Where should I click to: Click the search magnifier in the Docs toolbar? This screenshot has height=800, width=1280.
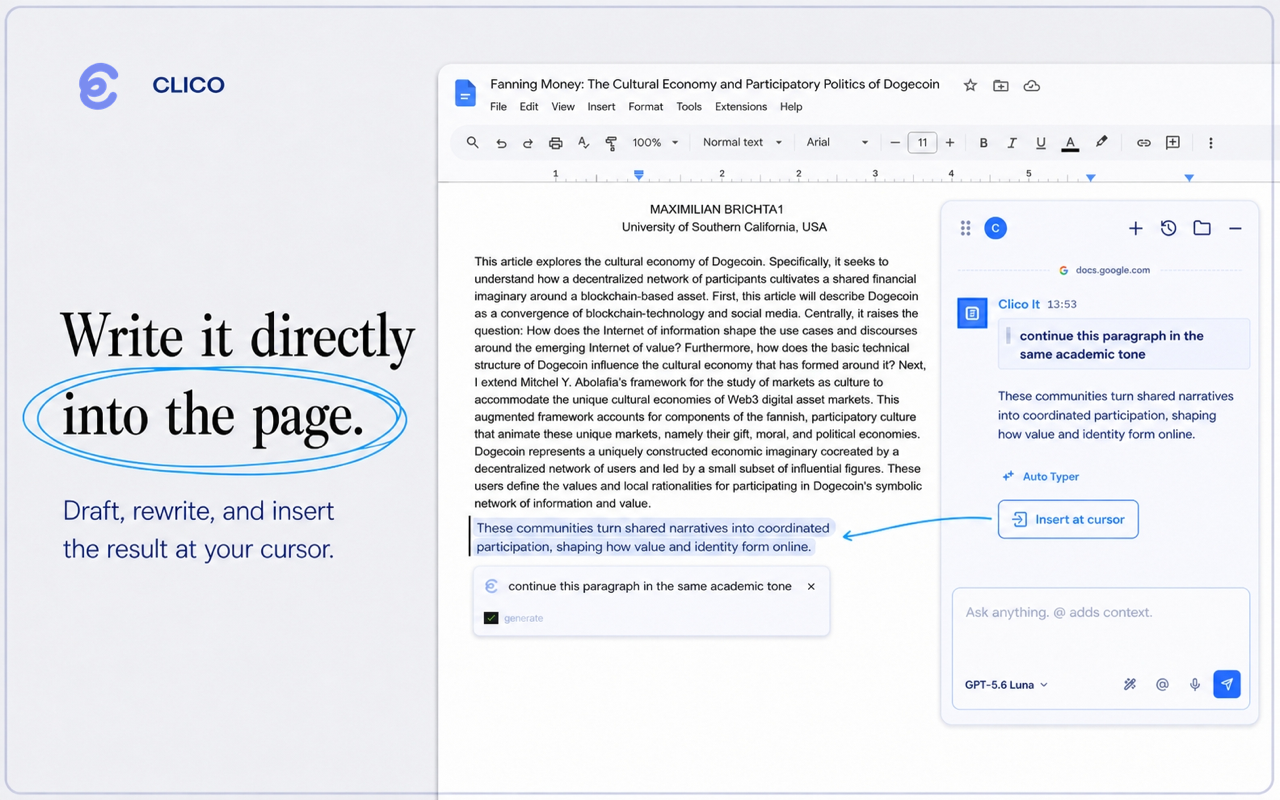coord(473,143)
